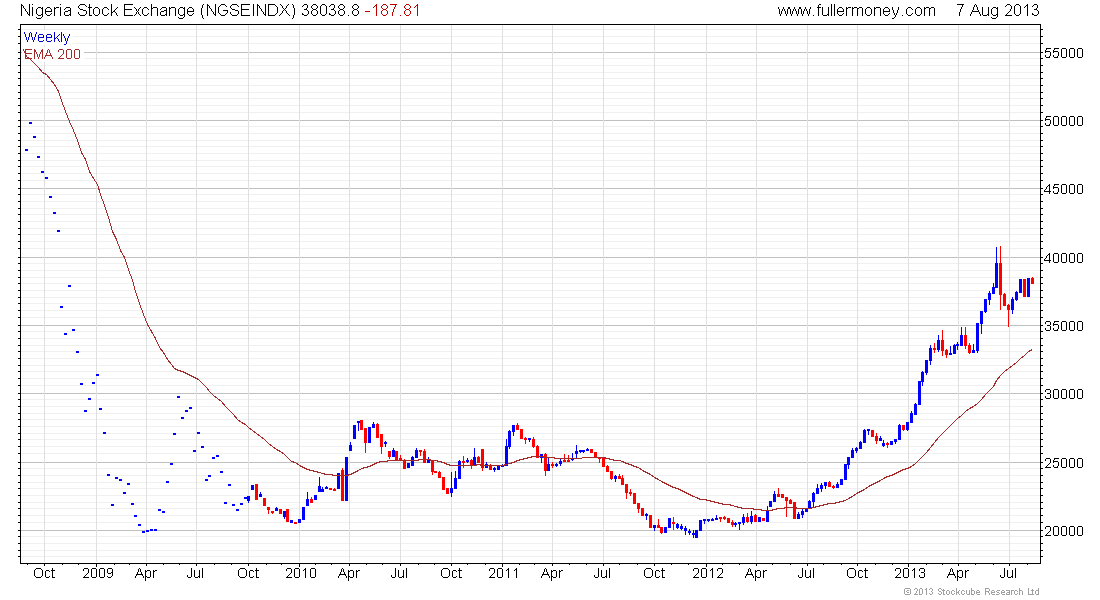Click the 35000 price axis label

pos(1064,326)
